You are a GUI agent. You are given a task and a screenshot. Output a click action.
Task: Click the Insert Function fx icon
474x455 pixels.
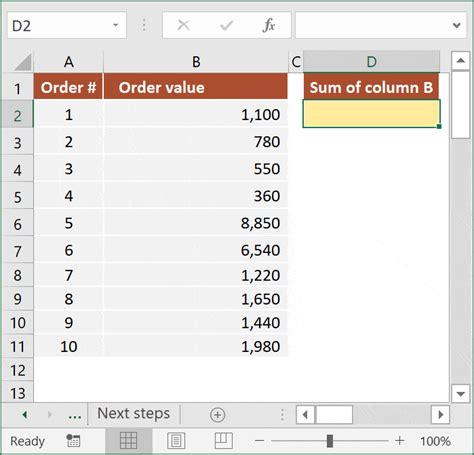pos(269,25)
